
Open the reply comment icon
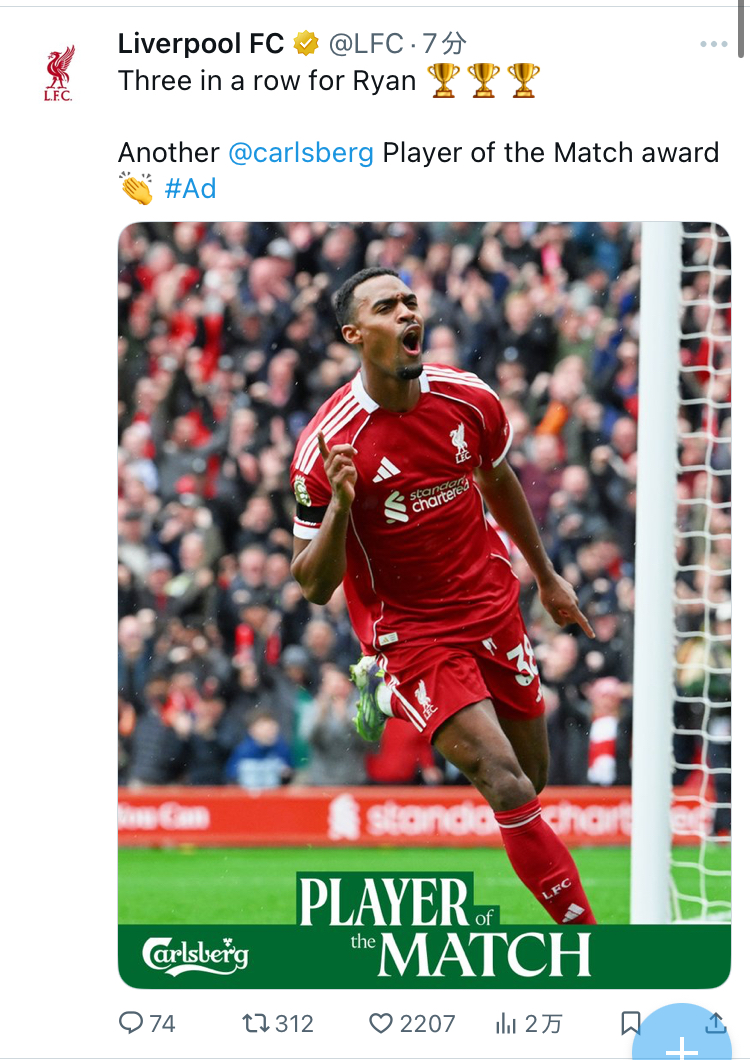click(x=131, y=1023)
